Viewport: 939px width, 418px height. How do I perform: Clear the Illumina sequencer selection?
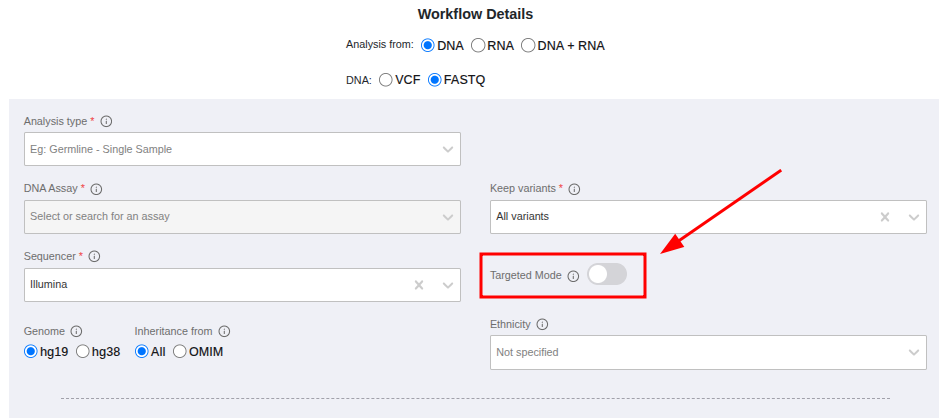click(420, 285)
